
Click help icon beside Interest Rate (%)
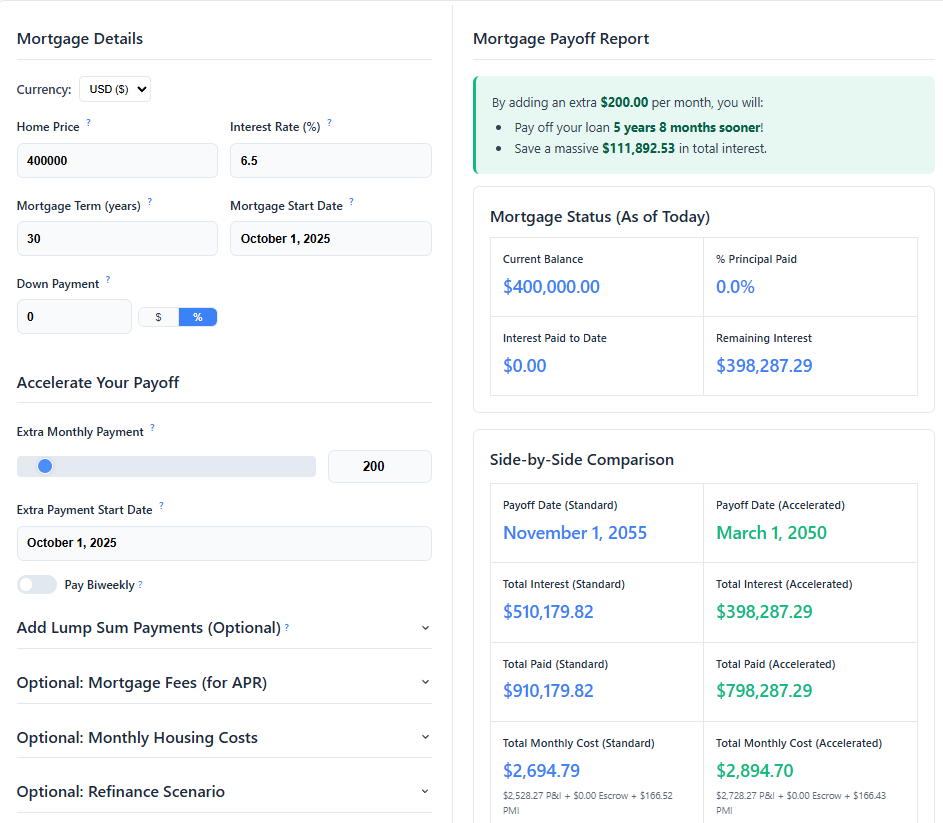pos(329,124)
